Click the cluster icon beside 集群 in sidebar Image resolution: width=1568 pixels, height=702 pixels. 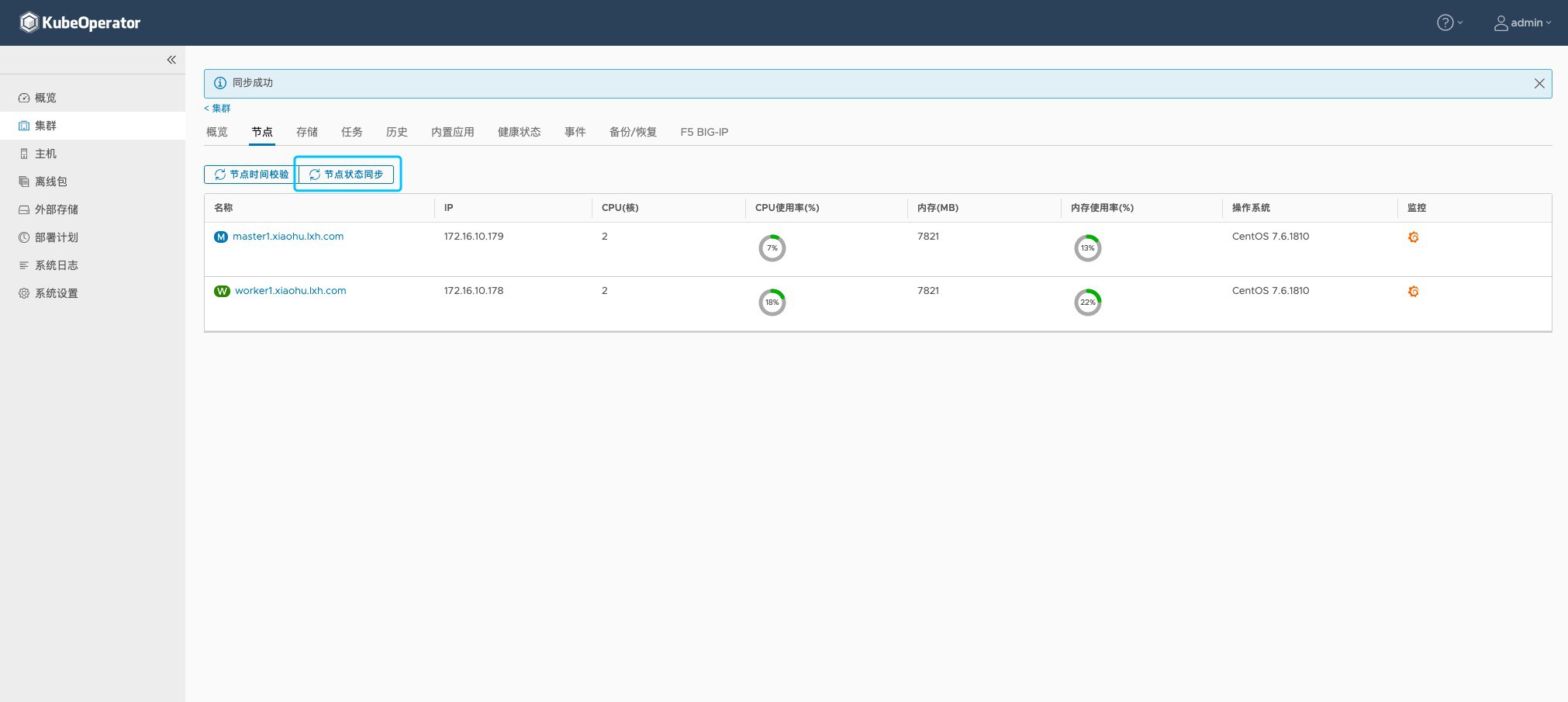pos(24,126)
